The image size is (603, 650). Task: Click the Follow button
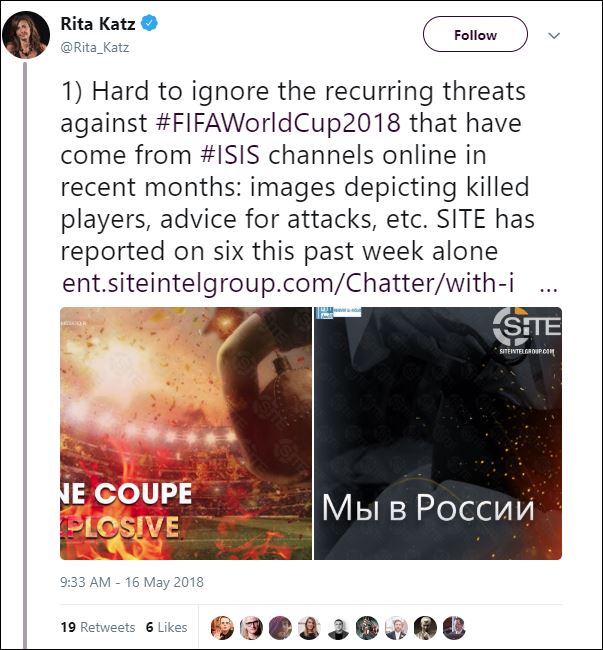(475, 34)
